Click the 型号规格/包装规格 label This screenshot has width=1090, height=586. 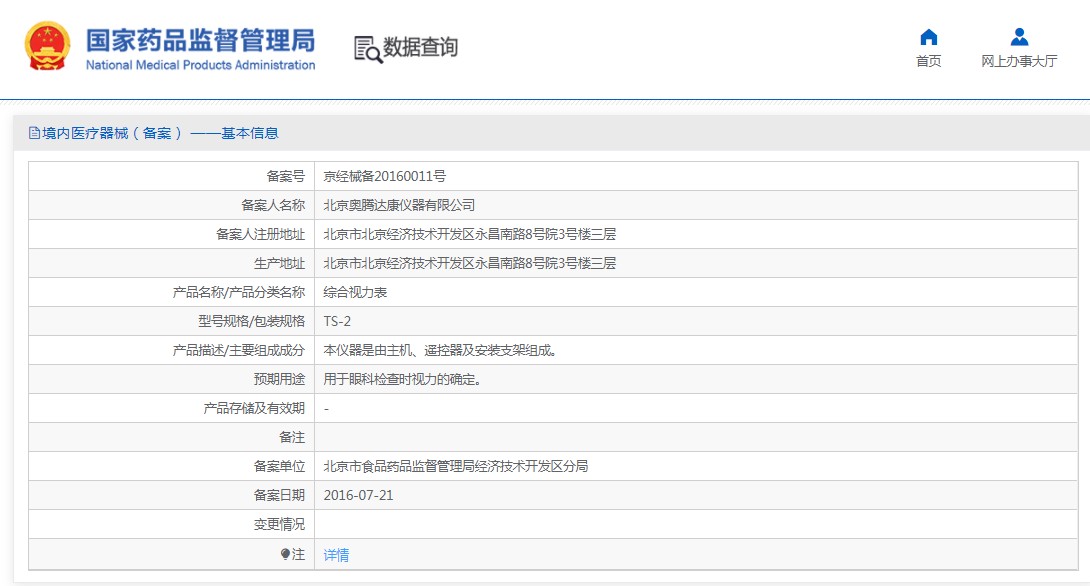pyautogui.click(x=252, y=321)
